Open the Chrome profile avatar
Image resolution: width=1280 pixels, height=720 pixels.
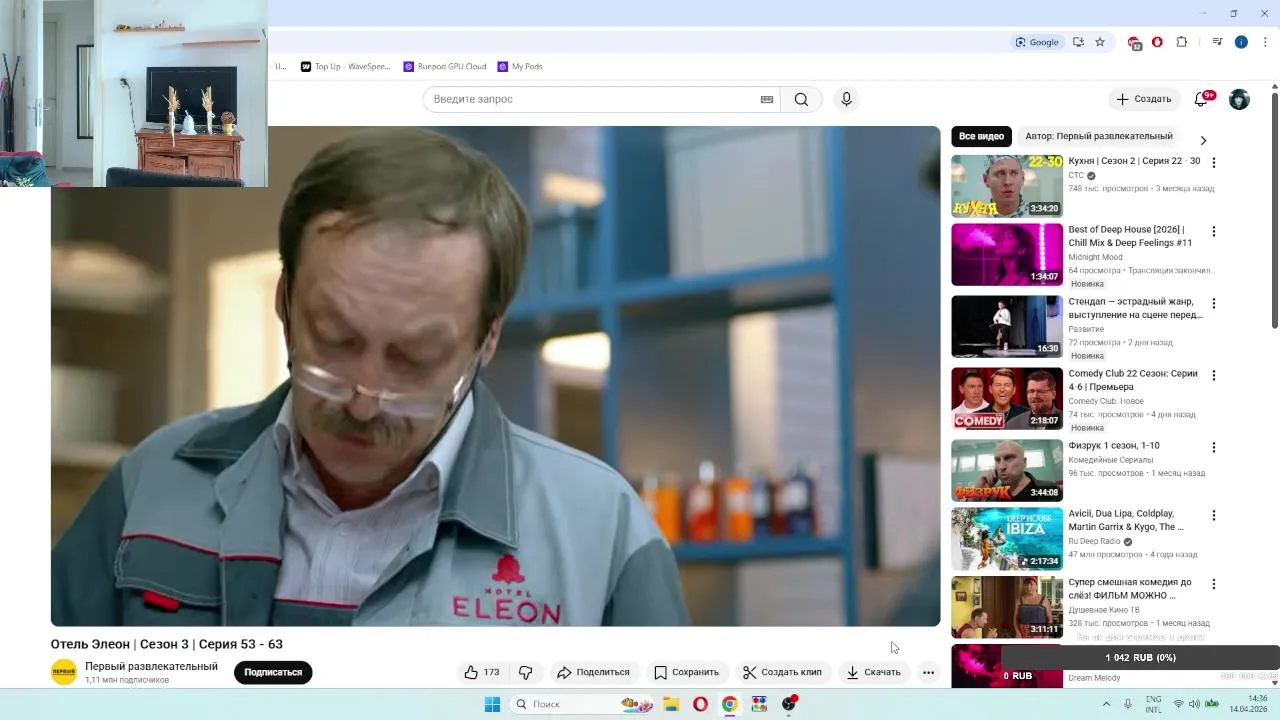click(1241, 42)
